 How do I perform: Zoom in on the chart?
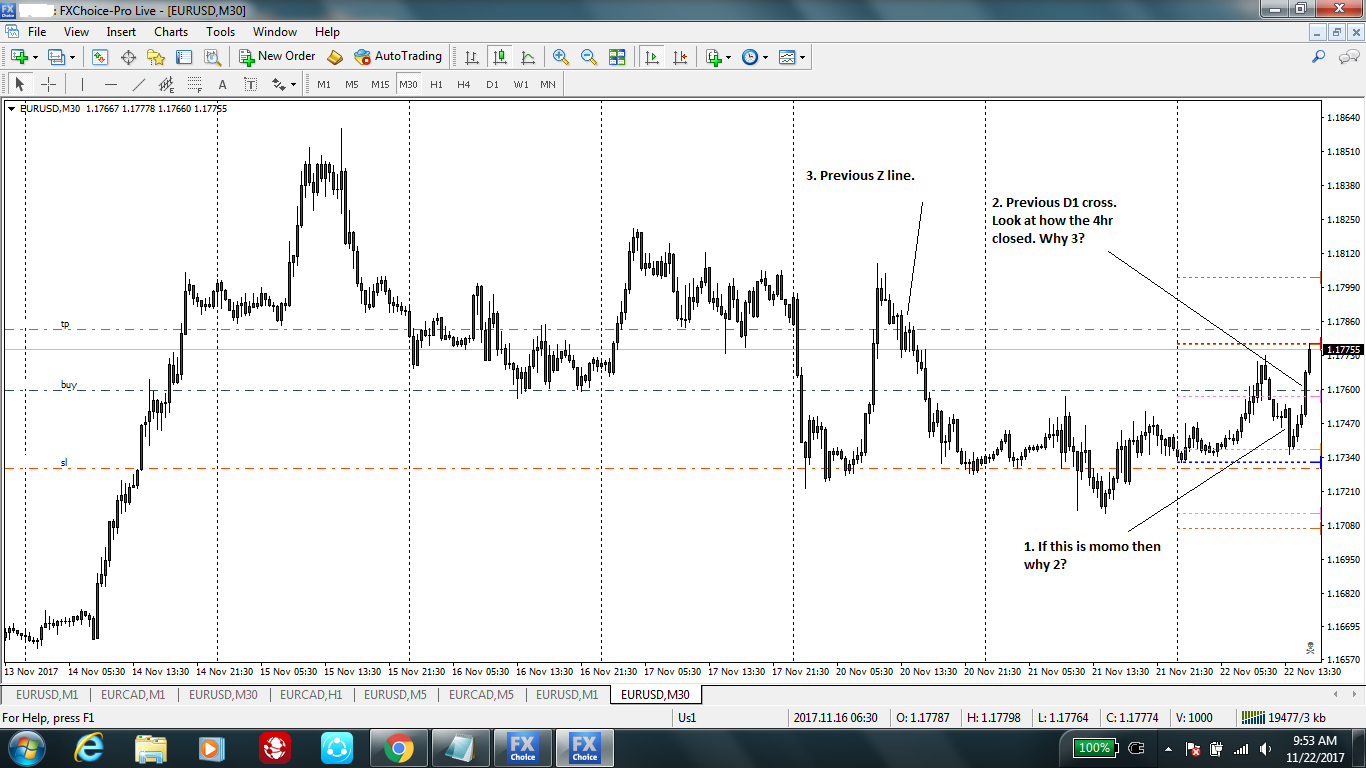click(x=560, y=57)
